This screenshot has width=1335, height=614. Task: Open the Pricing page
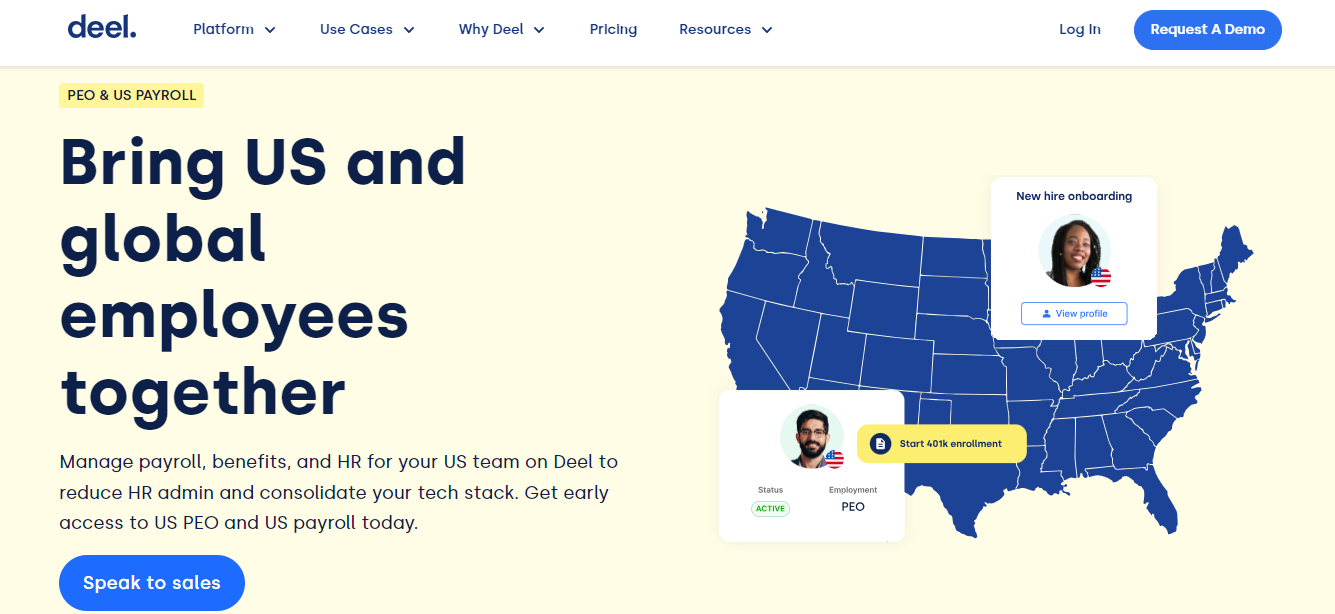tap(613, 29)
